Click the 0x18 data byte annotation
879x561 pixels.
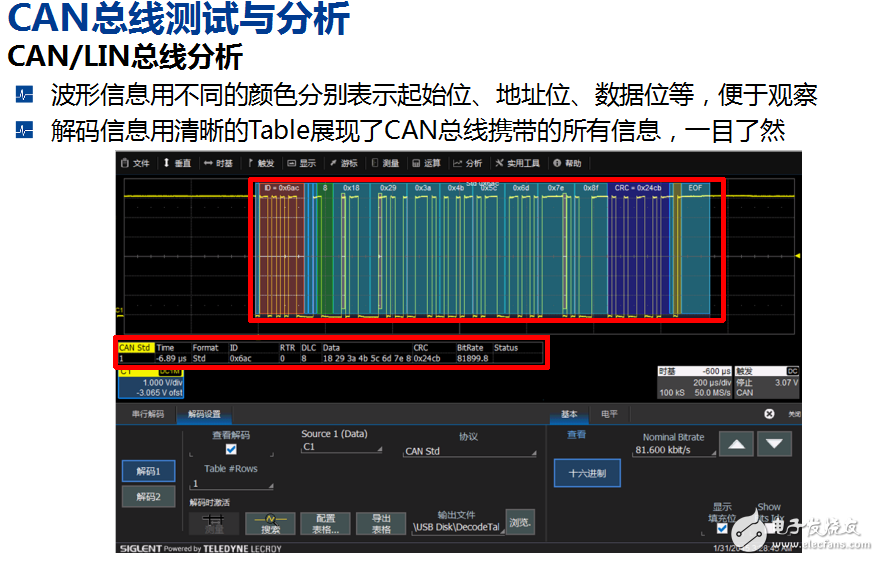pyautogui.click(x=351, y=188)
